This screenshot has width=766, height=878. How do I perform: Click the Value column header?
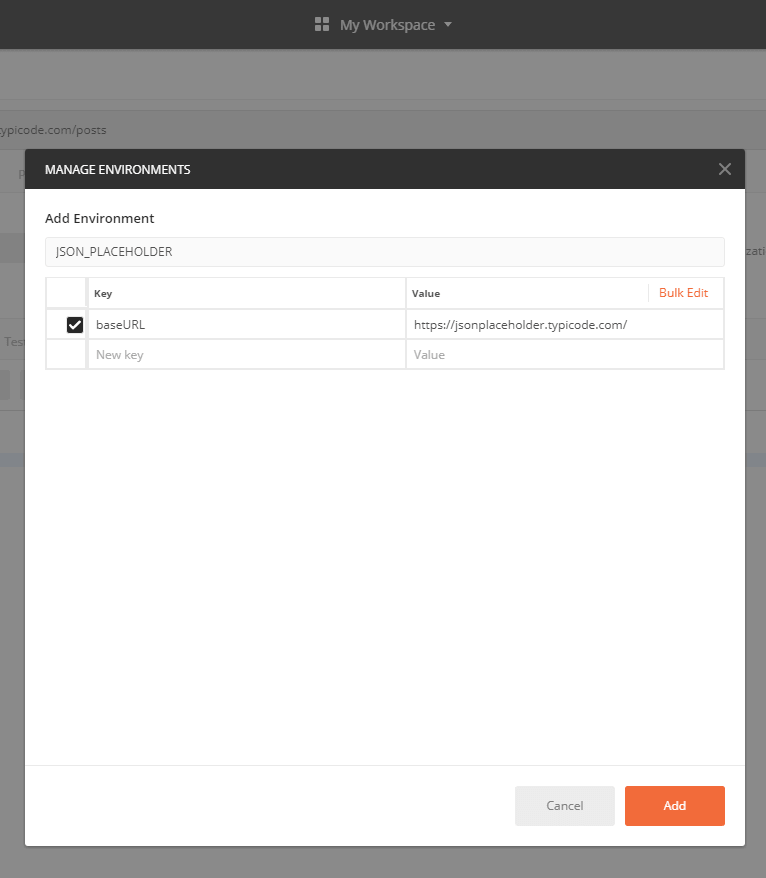(x=426, y=294)
